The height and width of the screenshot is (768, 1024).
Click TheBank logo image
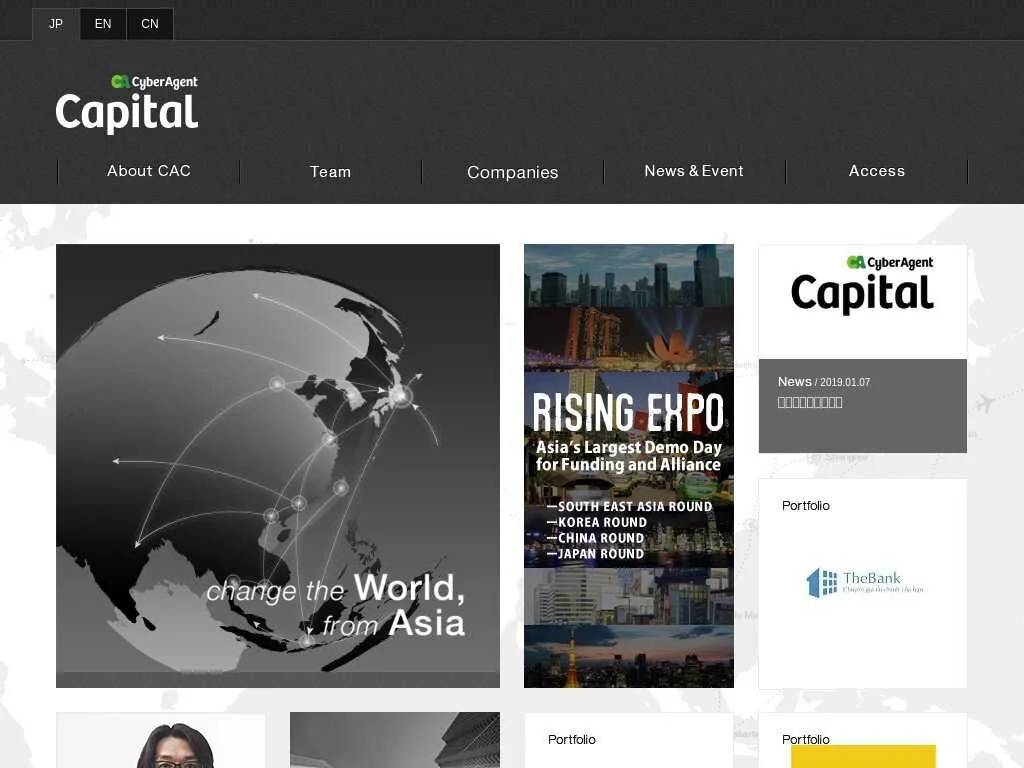pos(865,583)
